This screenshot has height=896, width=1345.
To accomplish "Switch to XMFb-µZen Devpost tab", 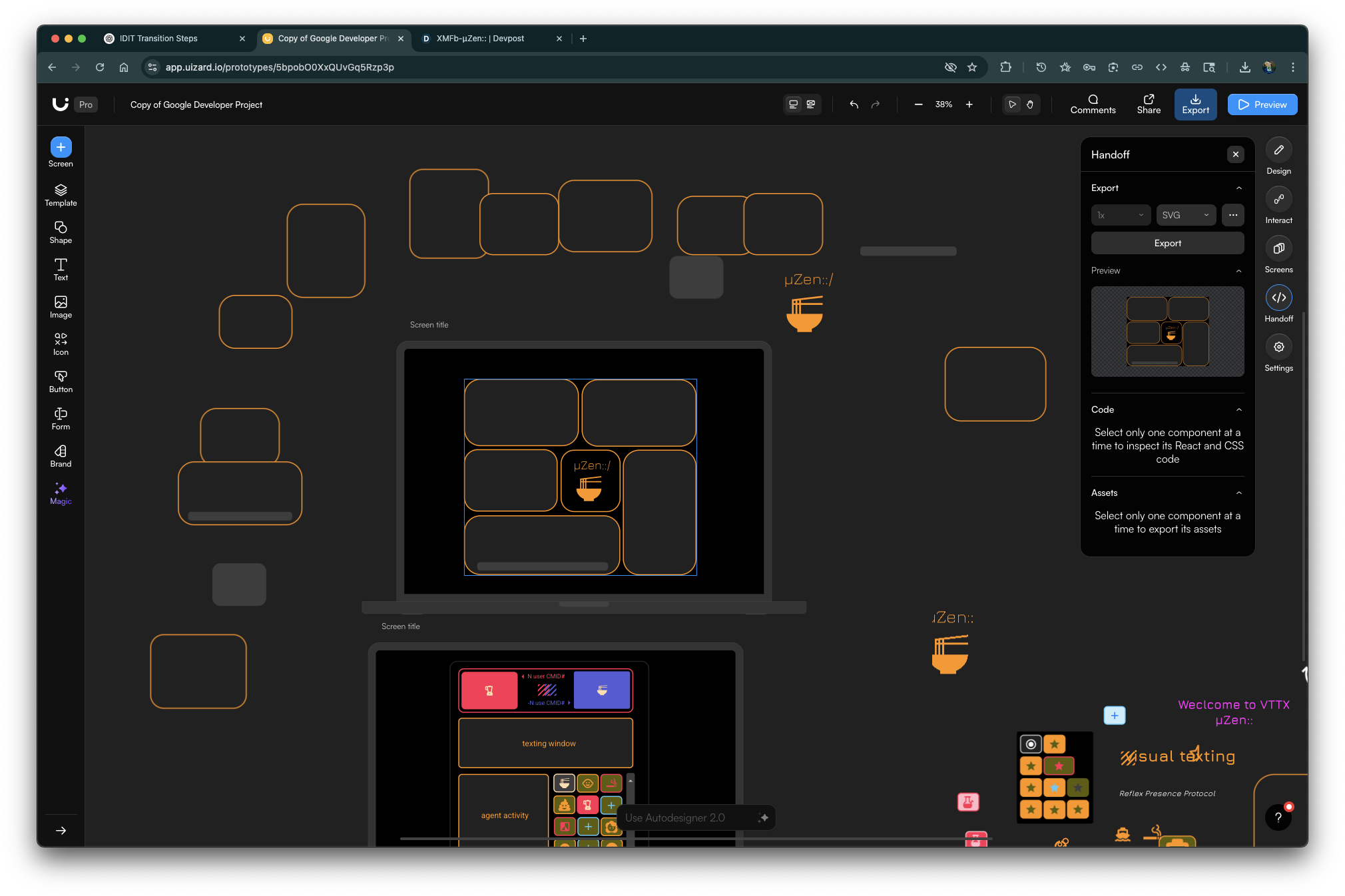I will click(x=480, y=39).
